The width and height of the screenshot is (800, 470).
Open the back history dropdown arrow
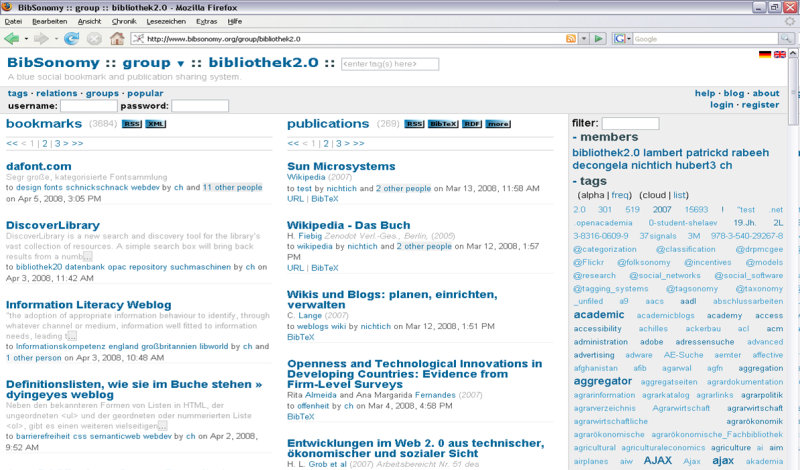[x=26, y=39]
